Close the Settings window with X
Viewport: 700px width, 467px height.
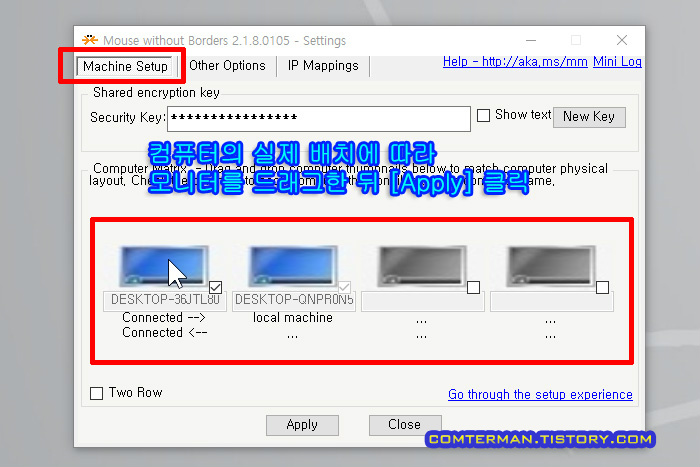click(x=622, y=41)
